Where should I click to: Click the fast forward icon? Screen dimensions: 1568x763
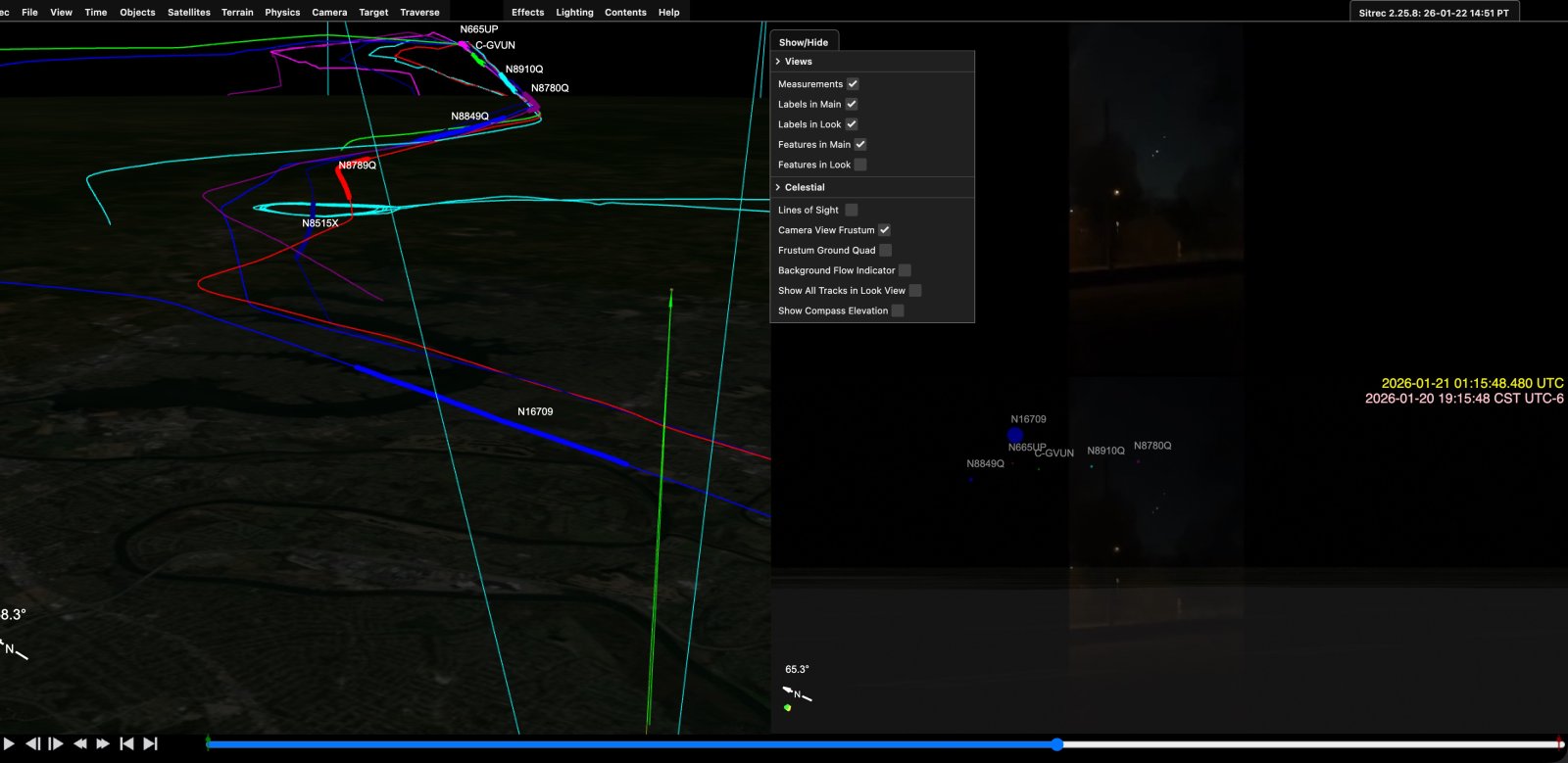pos(103,744)
